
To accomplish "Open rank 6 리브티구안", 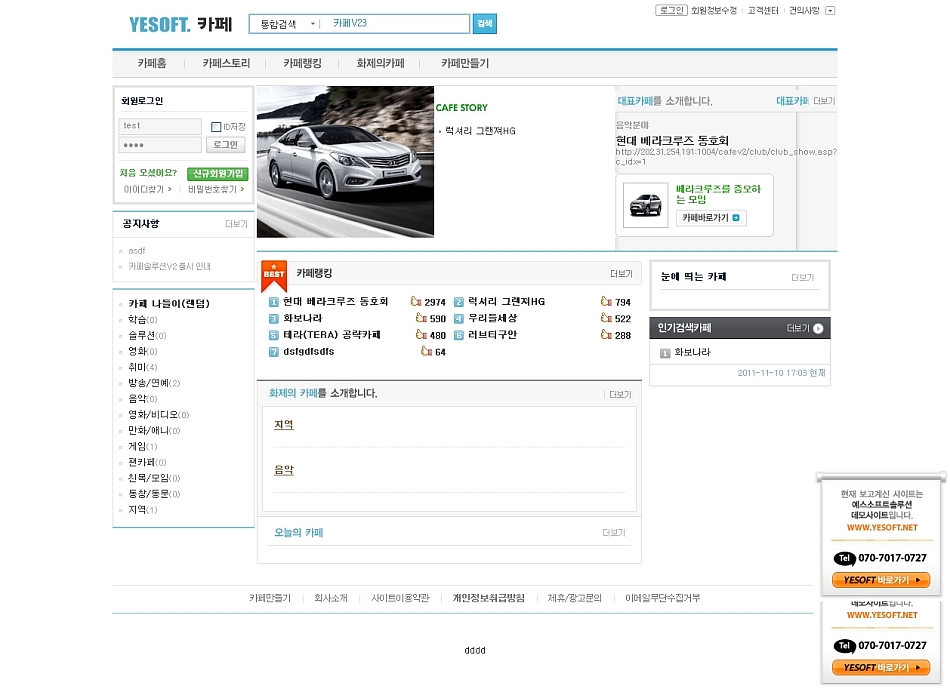I will click(x=493, y=335).
